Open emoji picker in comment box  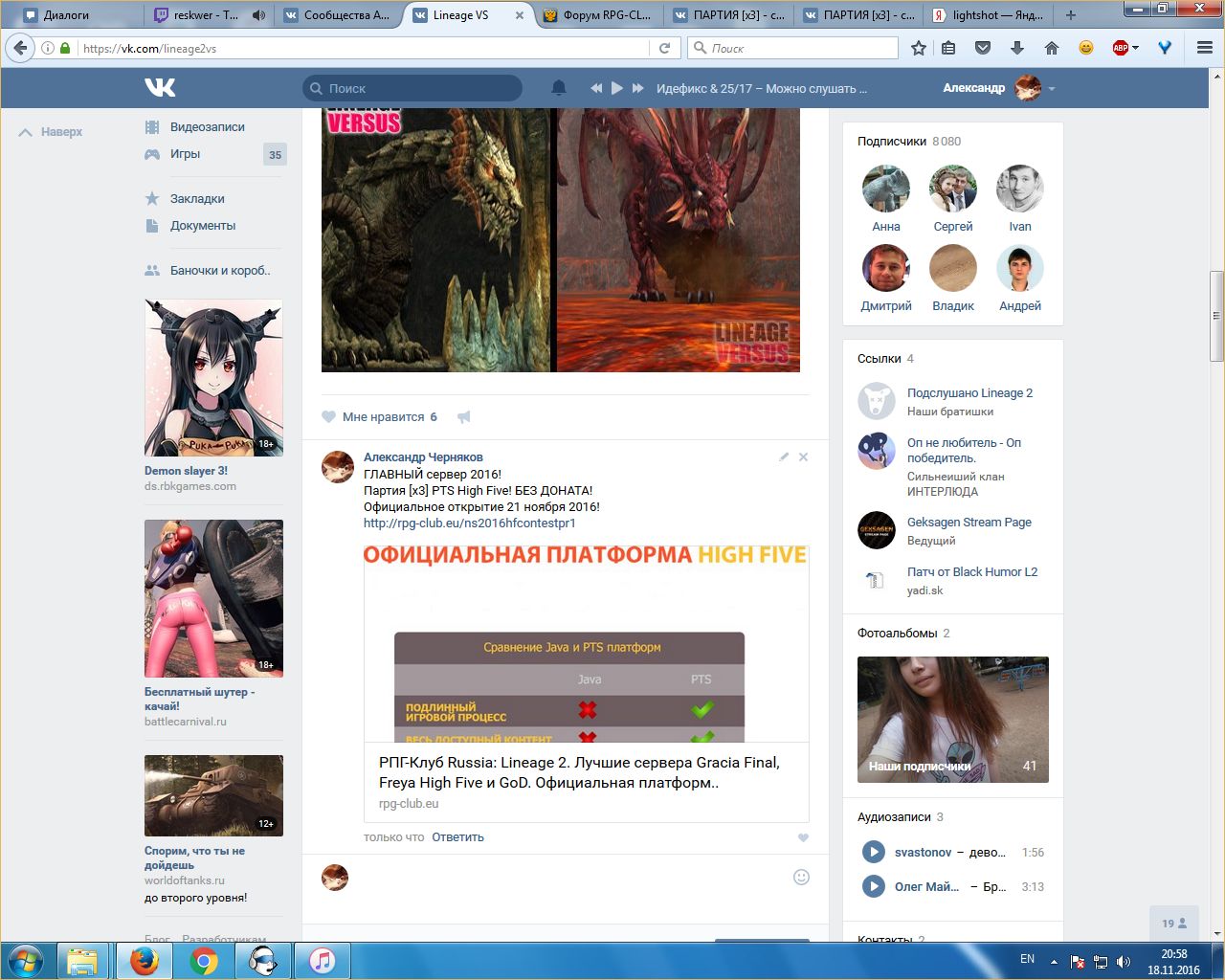pos(802,878)
